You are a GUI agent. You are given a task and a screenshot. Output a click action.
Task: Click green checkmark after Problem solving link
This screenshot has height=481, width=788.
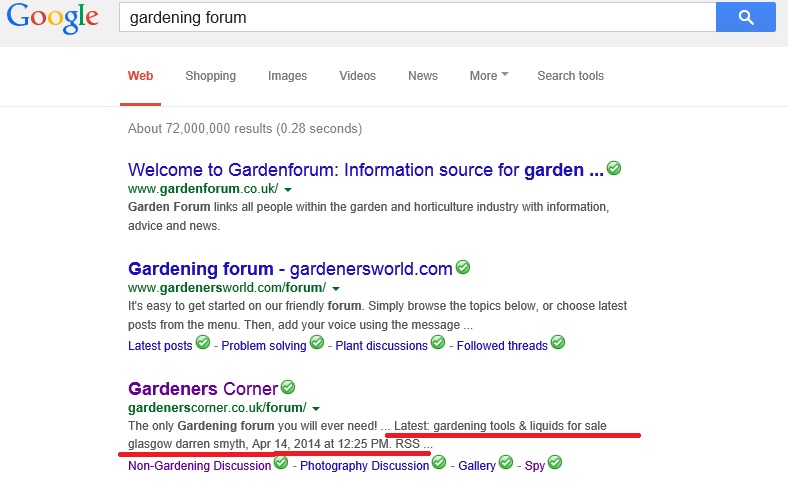coord(317,343)
